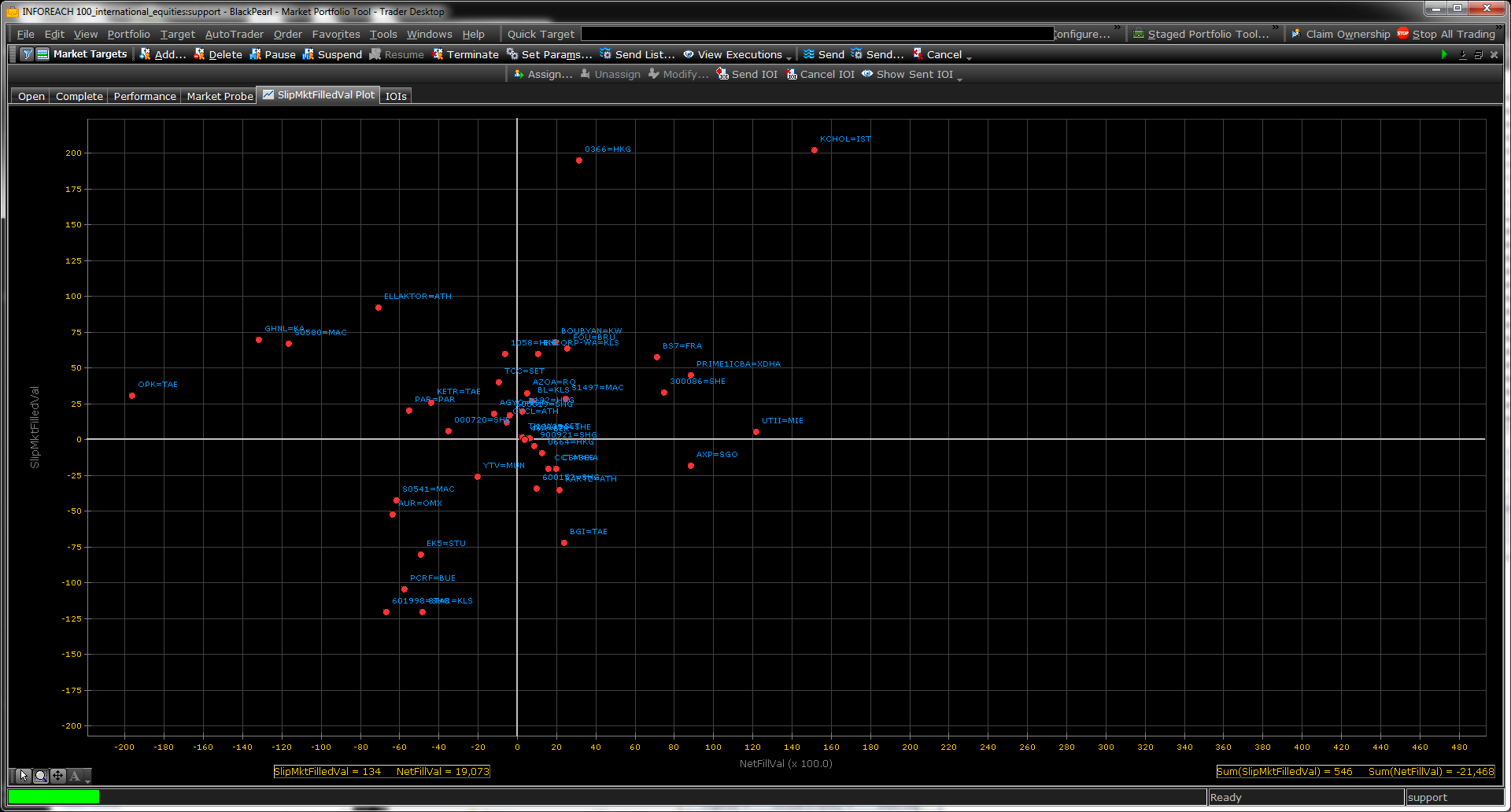The height and width of the screenshot is (812, 1511).
Task: Click the Claim Ownership icon
Action: click(1296, 34)
